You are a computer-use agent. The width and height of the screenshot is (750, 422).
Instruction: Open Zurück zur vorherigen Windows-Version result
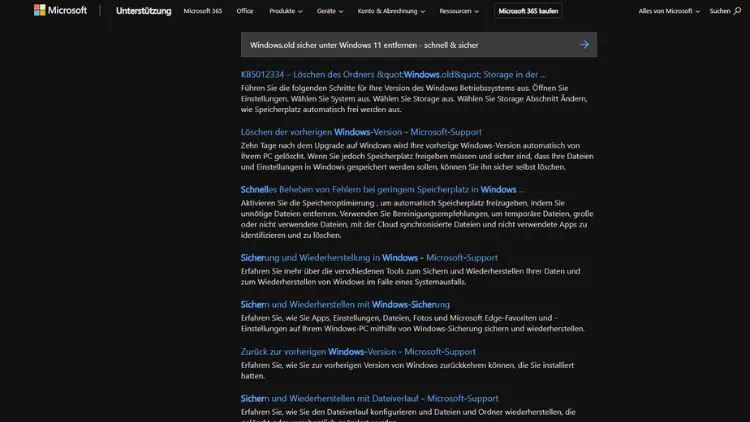358,351
